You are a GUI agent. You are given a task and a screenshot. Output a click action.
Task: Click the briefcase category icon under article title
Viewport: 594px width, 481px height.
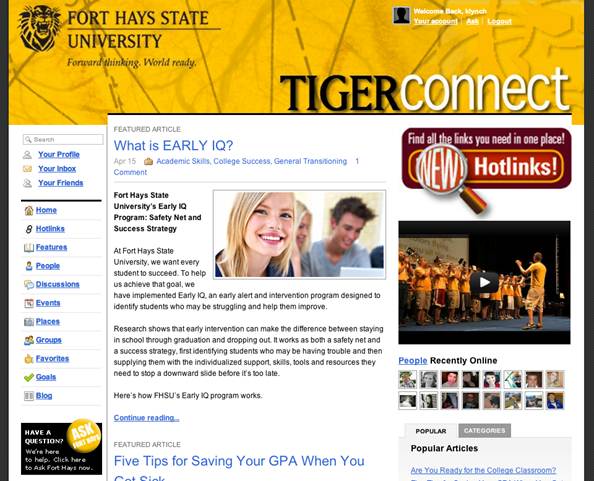148,162
